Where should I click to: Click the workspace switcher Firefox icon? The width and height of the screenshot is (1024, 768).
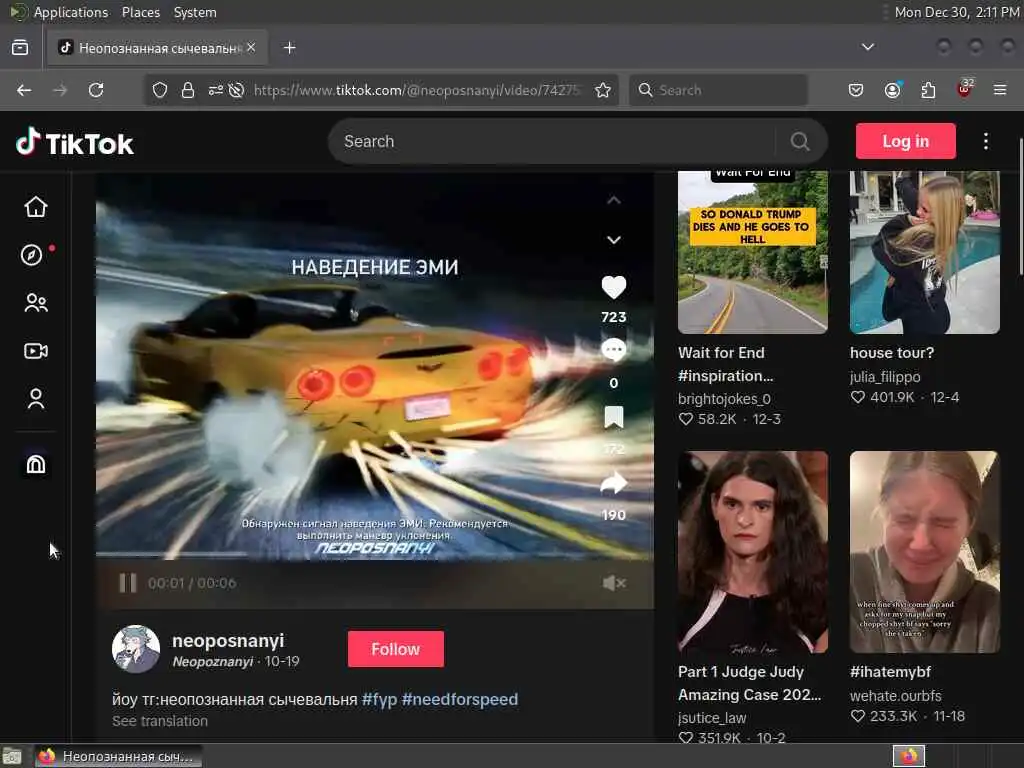click(x=908, y=756)
